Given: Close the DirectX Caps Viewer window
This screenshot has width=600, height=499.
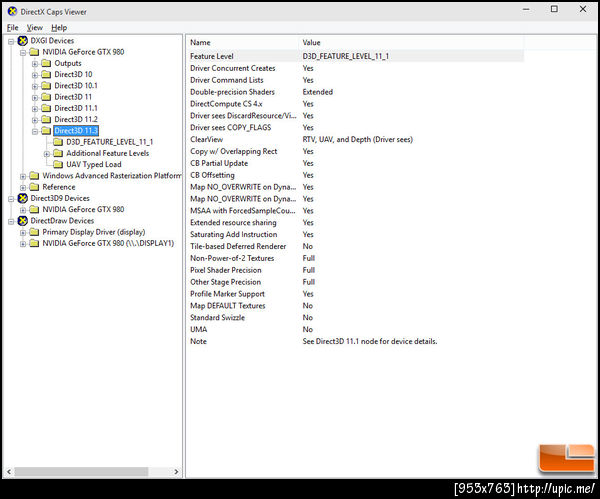Looking at the screenshot, I should 583,9.
